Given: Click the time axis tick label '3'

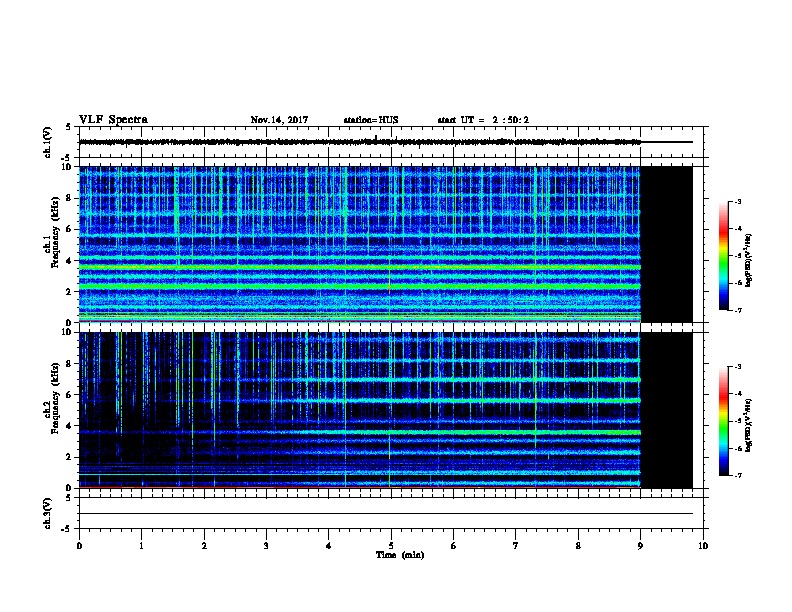Looking at the screenshot, I should pos(266,545).
